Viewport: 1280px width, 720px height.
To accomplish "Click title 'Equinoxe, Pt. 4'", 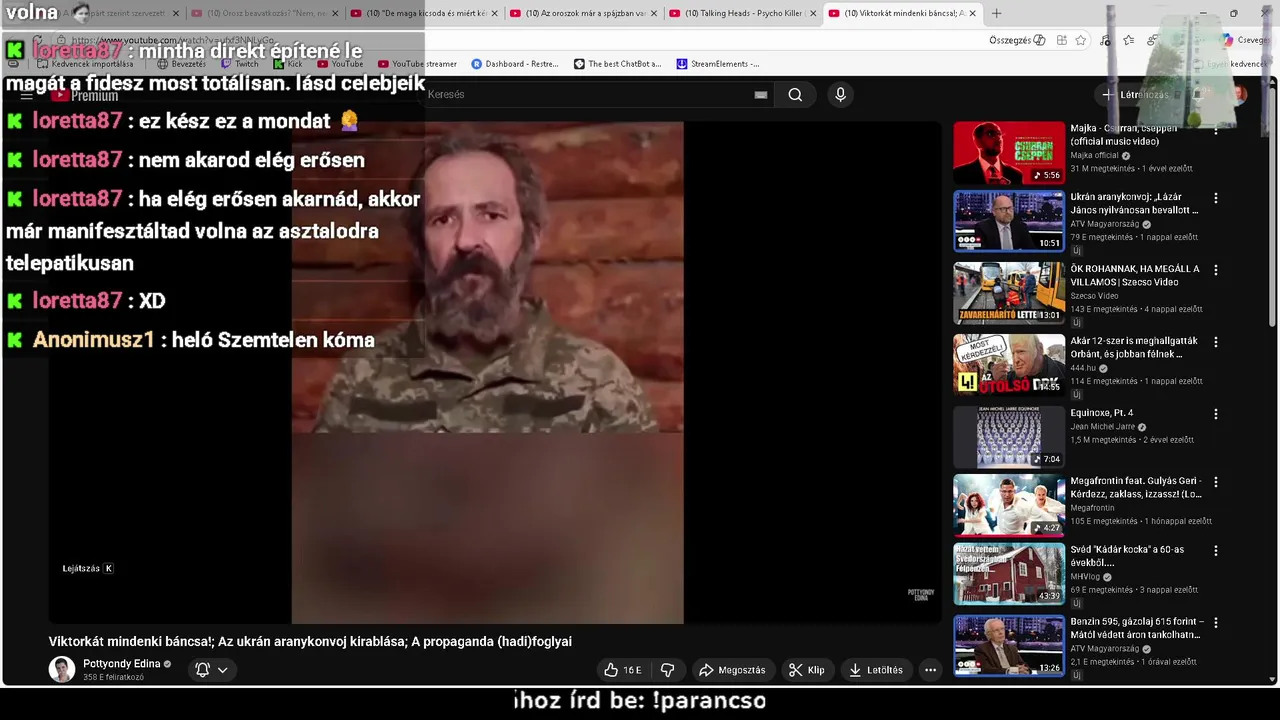I will pyautogui.click(x=1101, y=413).
